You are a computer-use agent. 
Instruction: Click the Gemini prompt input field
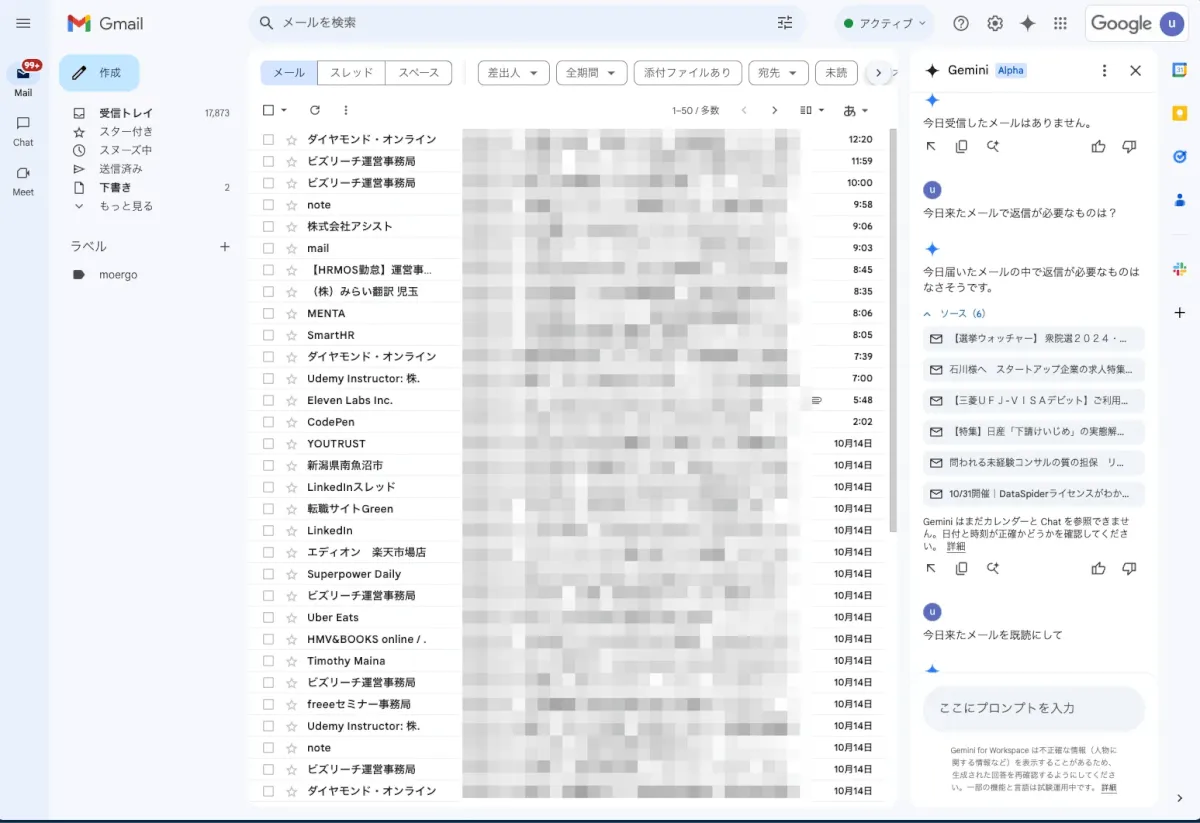point(1033,708)
